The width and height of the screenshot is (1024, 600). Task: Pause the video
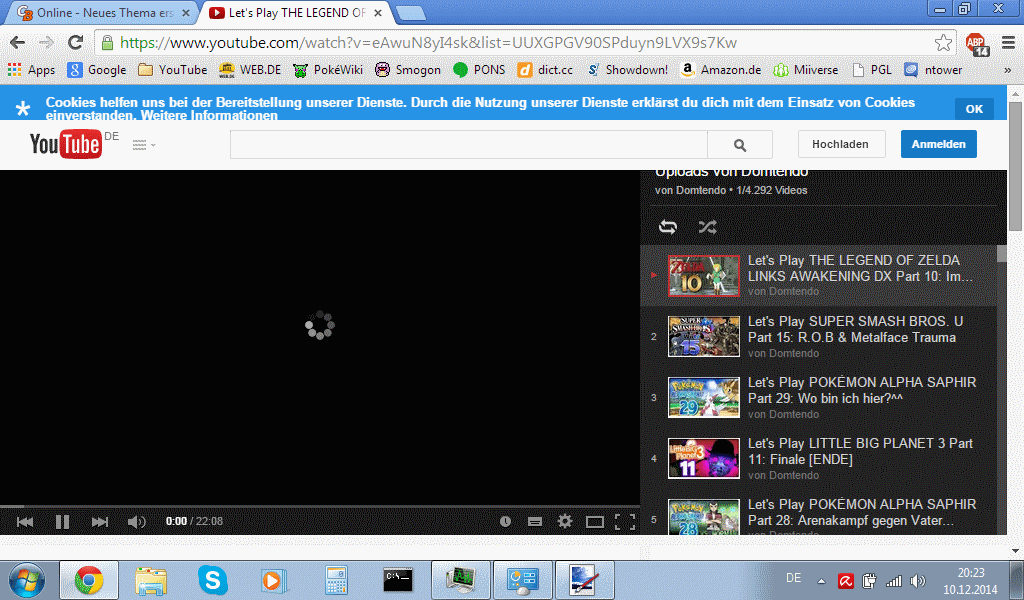pos(62,521)
